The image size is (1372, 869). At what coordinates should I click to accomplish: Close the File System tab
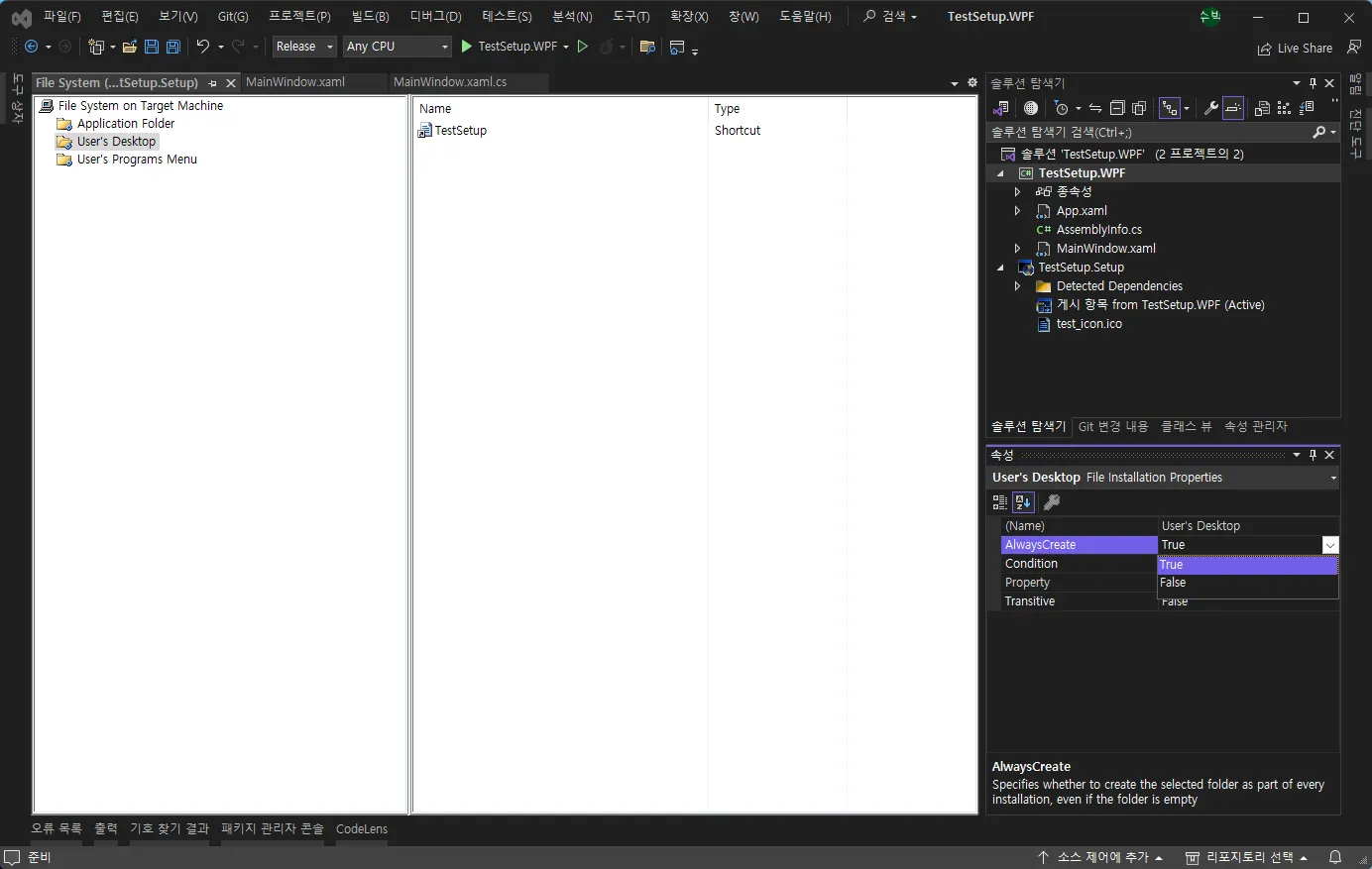click(x=231, y=83)
